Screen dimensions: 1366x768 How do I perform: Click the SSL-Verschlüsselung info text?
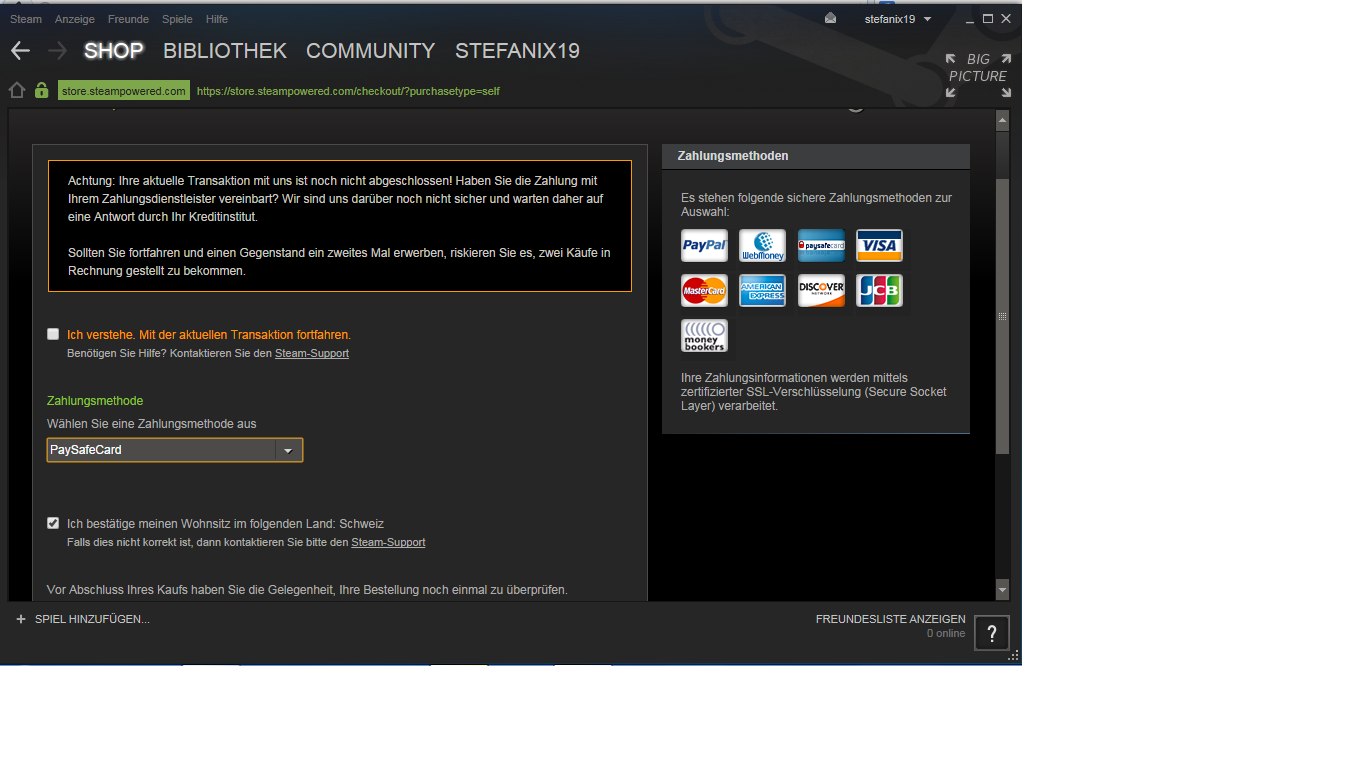point(814,392)
